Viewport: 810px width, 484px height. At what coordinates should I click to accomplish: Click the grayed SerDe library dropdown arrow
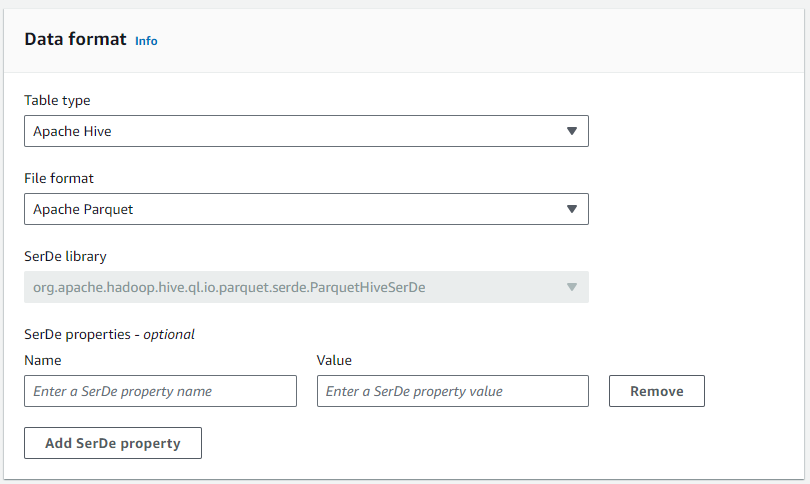[x=572, y=287]
